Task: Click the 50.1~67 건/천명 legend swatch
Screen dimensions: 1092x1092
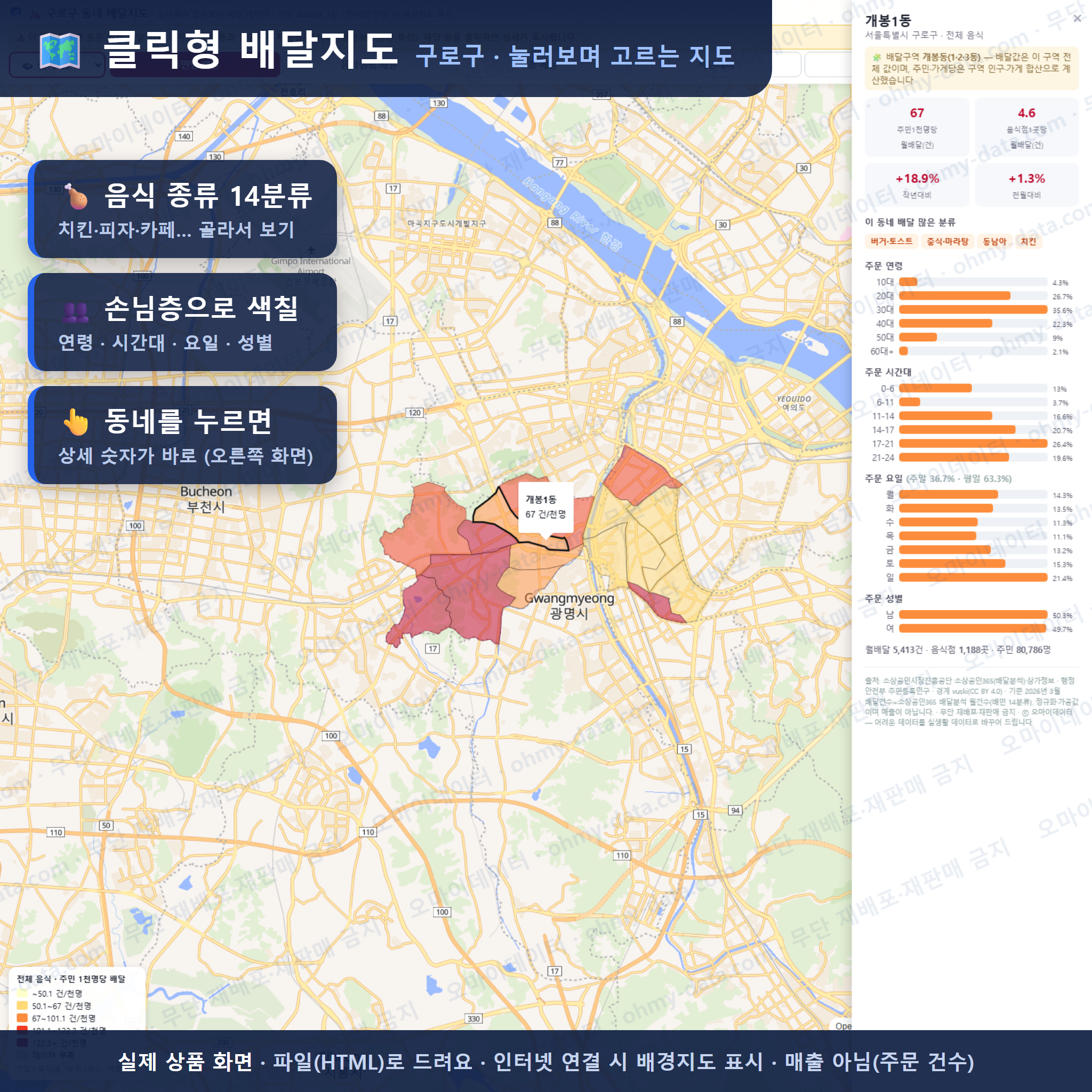Action: [22, 1006]
